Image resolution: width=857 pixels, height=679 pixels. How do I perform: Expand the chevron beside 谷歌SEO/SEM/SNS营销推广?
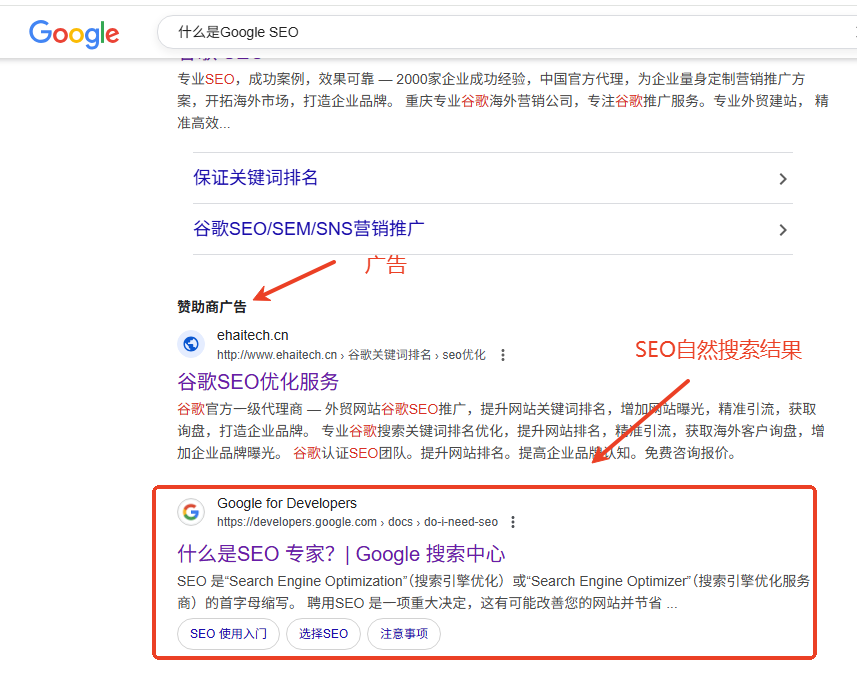click(x=783, y=230)
